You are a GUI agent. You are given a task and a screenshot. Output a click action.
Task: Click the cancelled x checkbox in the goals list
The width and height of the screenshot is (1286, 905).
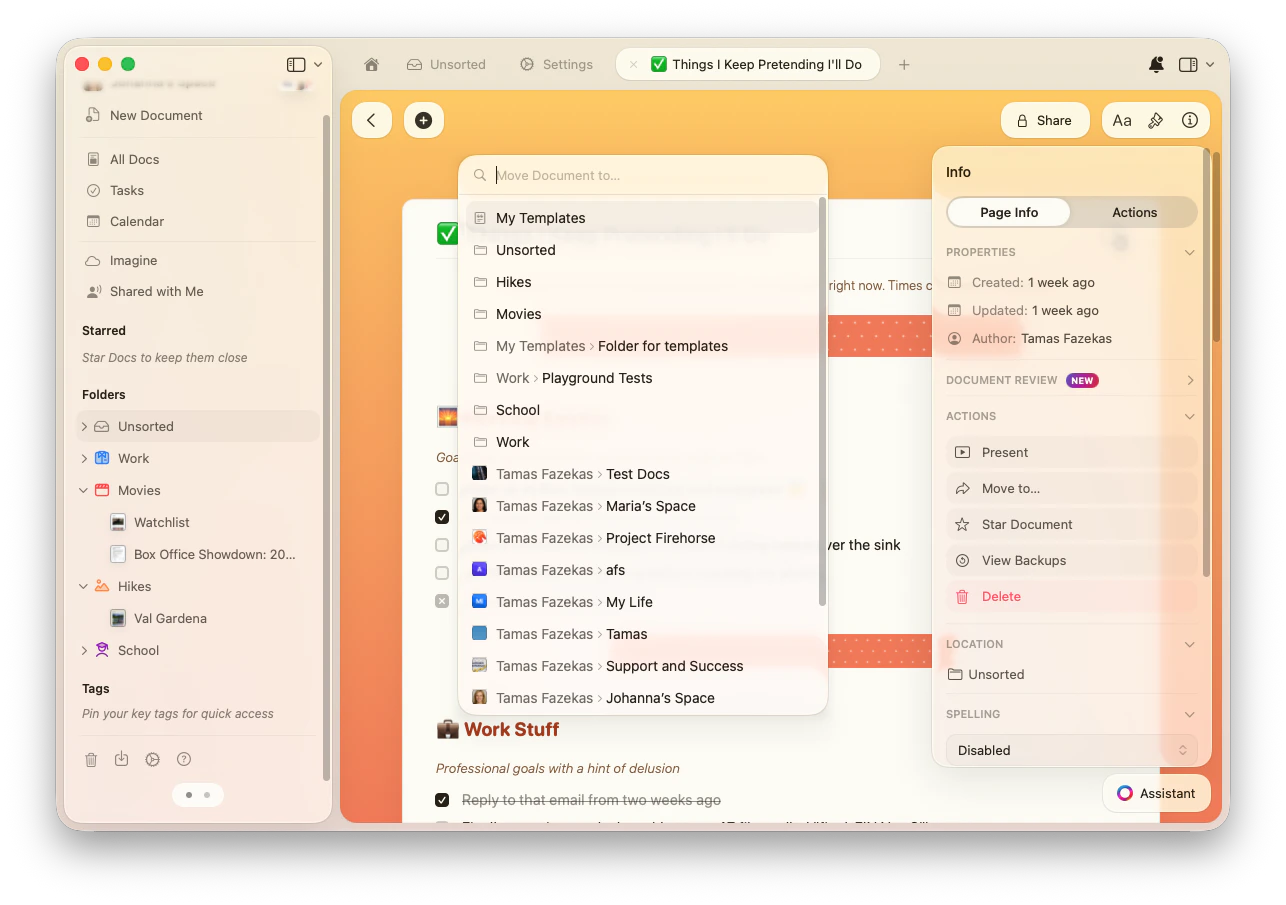tap(442, 601)
